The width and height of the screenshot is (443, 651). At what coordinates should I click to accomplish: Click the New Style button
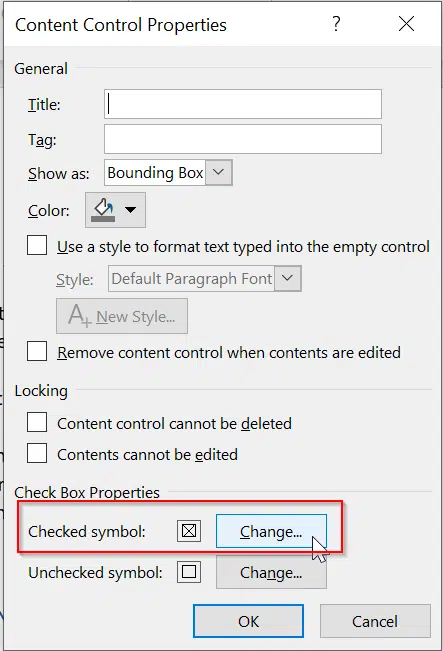(122, 316)
